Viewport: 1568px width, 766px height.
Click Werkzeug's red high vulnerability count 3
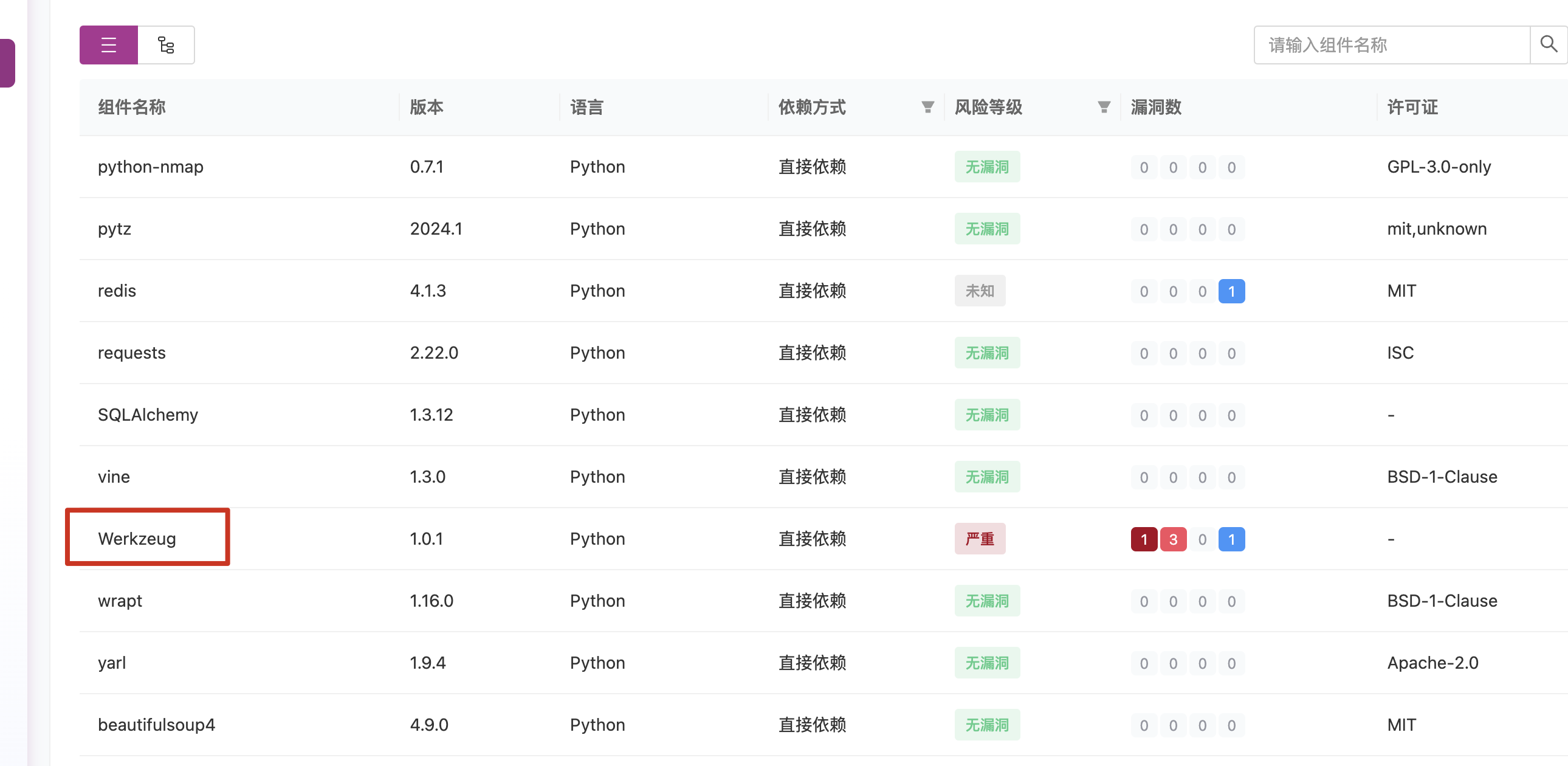[1173, 539]
